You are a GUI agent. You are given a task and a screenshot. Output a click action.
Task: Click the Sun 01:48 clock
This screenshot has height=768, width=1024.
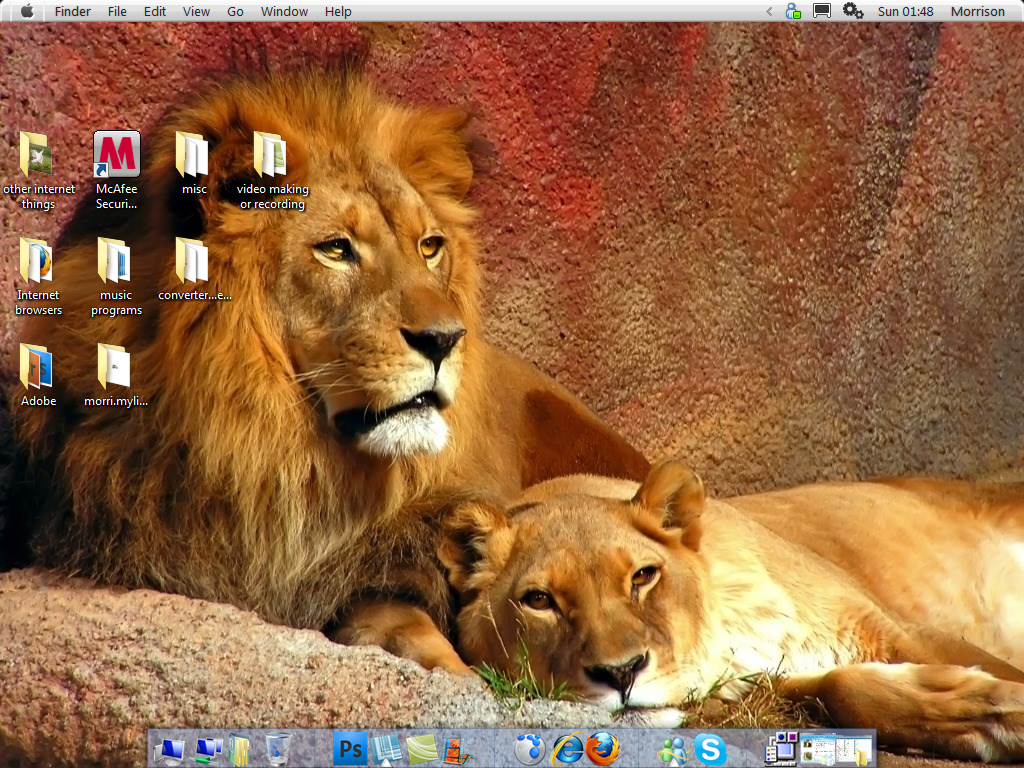(x=905, y=11)
